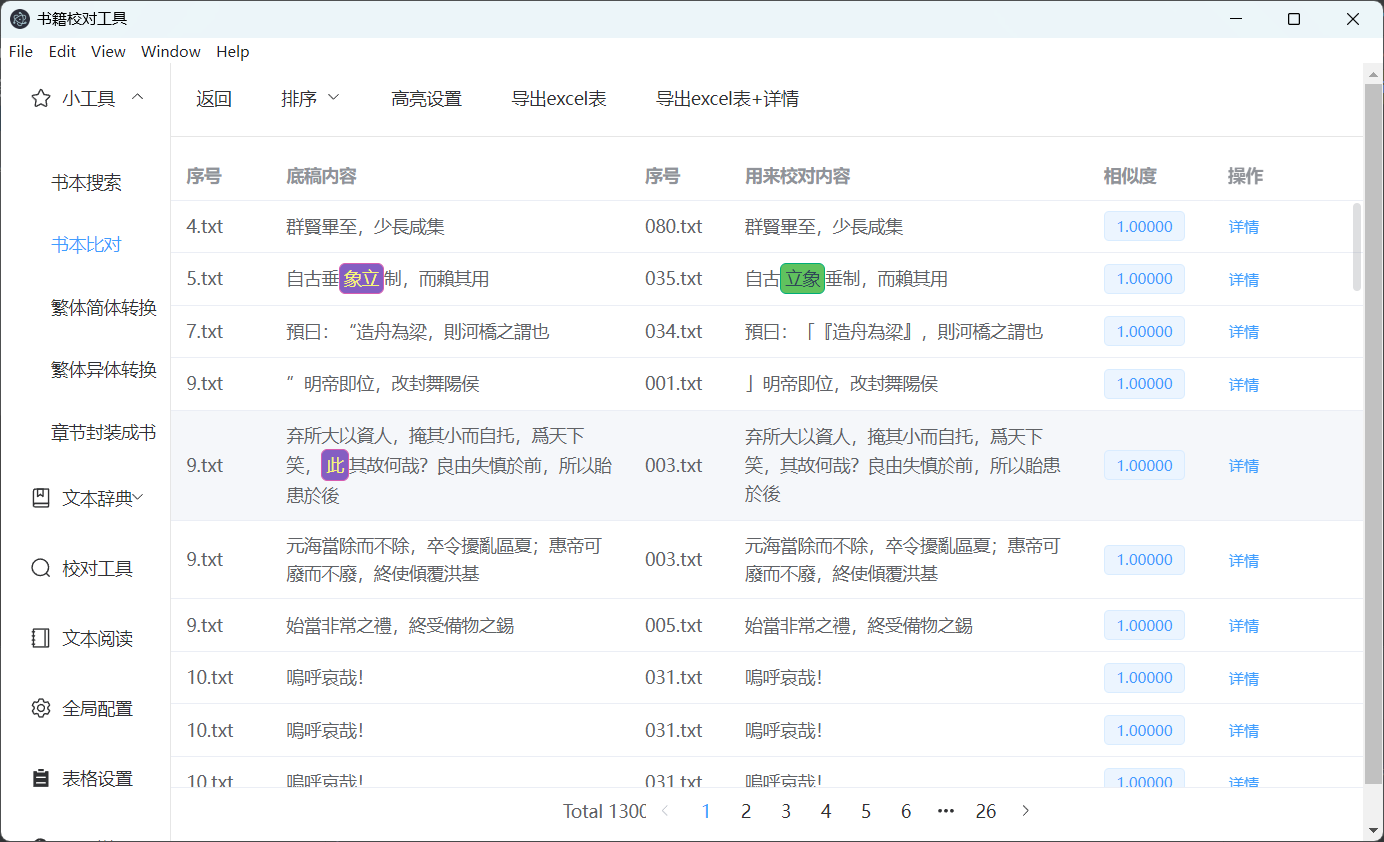
Task: Go to page 3
Action: coord(786,811)
